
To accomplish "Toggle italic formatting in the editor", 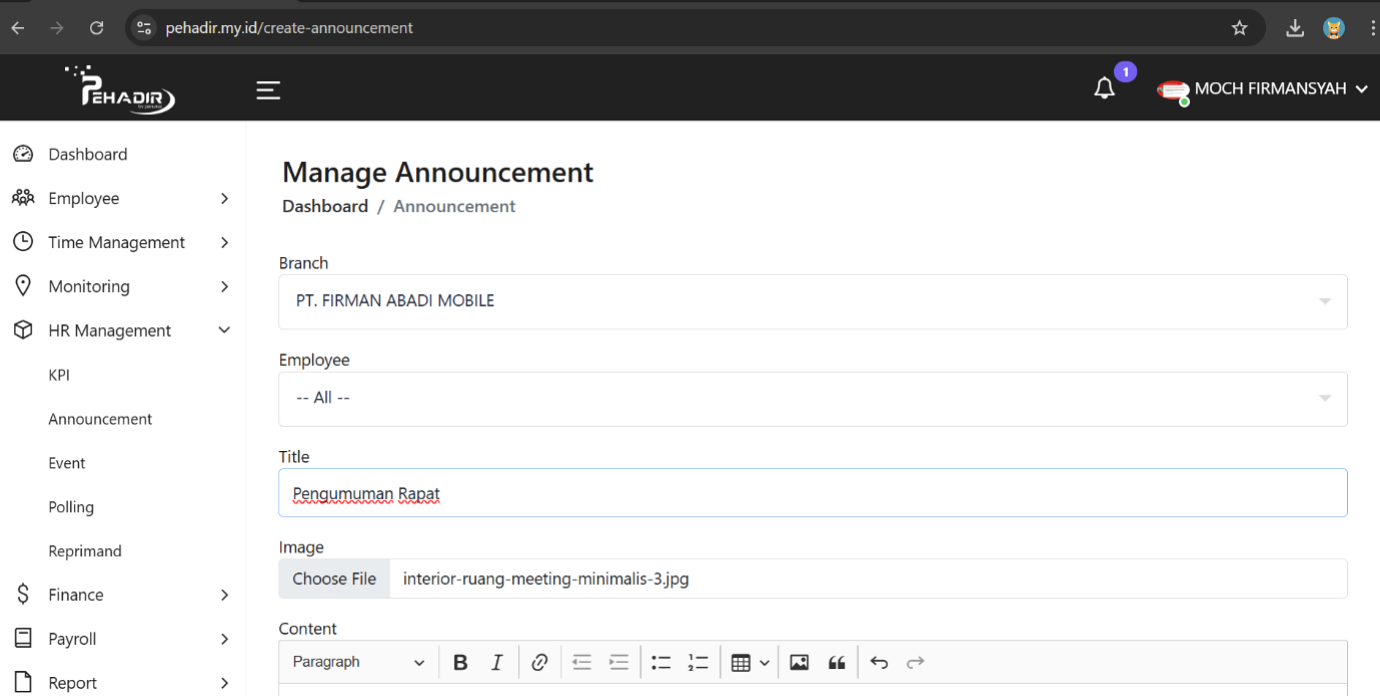I will tap(497, 661).
